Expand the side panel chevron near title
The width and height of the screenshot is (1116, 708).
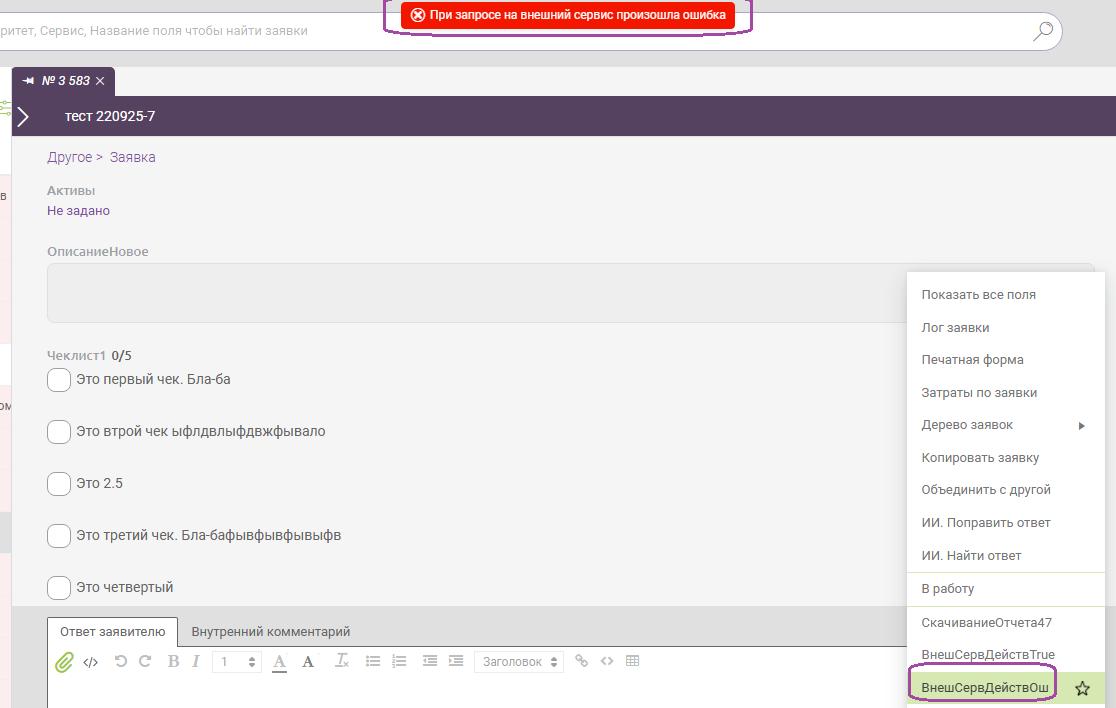click(24, 116)
